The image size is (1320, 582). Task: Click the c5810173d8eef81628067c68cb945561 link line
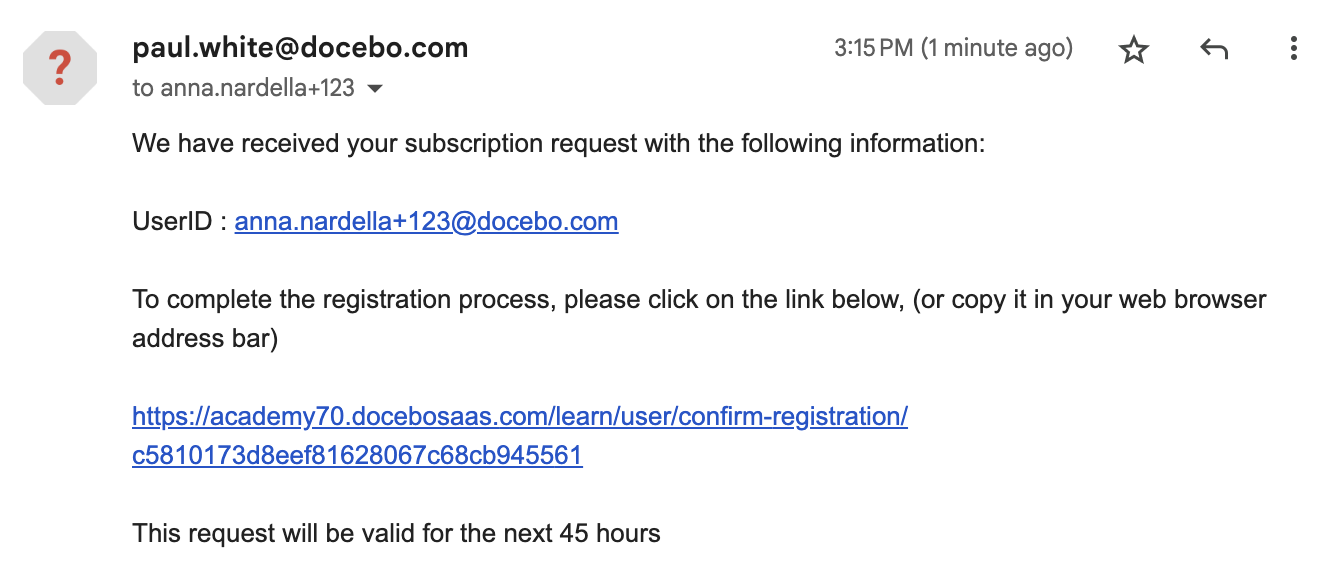click(x=357, y=456)
